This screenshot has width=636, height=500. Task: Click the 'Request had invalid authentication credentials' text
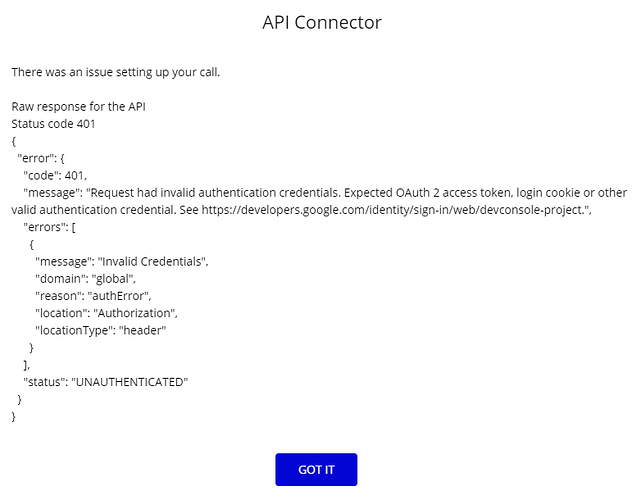coord(215,193)
